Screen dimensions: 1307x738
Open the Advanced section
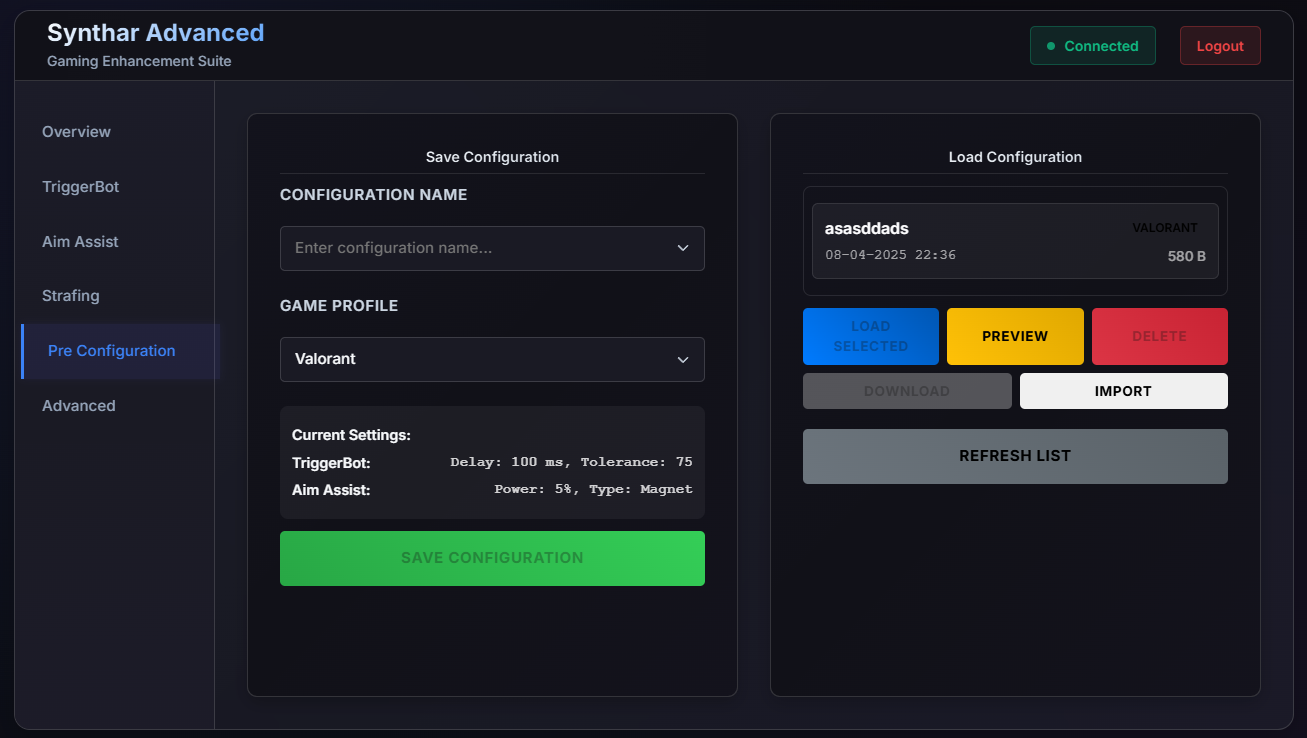117,406
